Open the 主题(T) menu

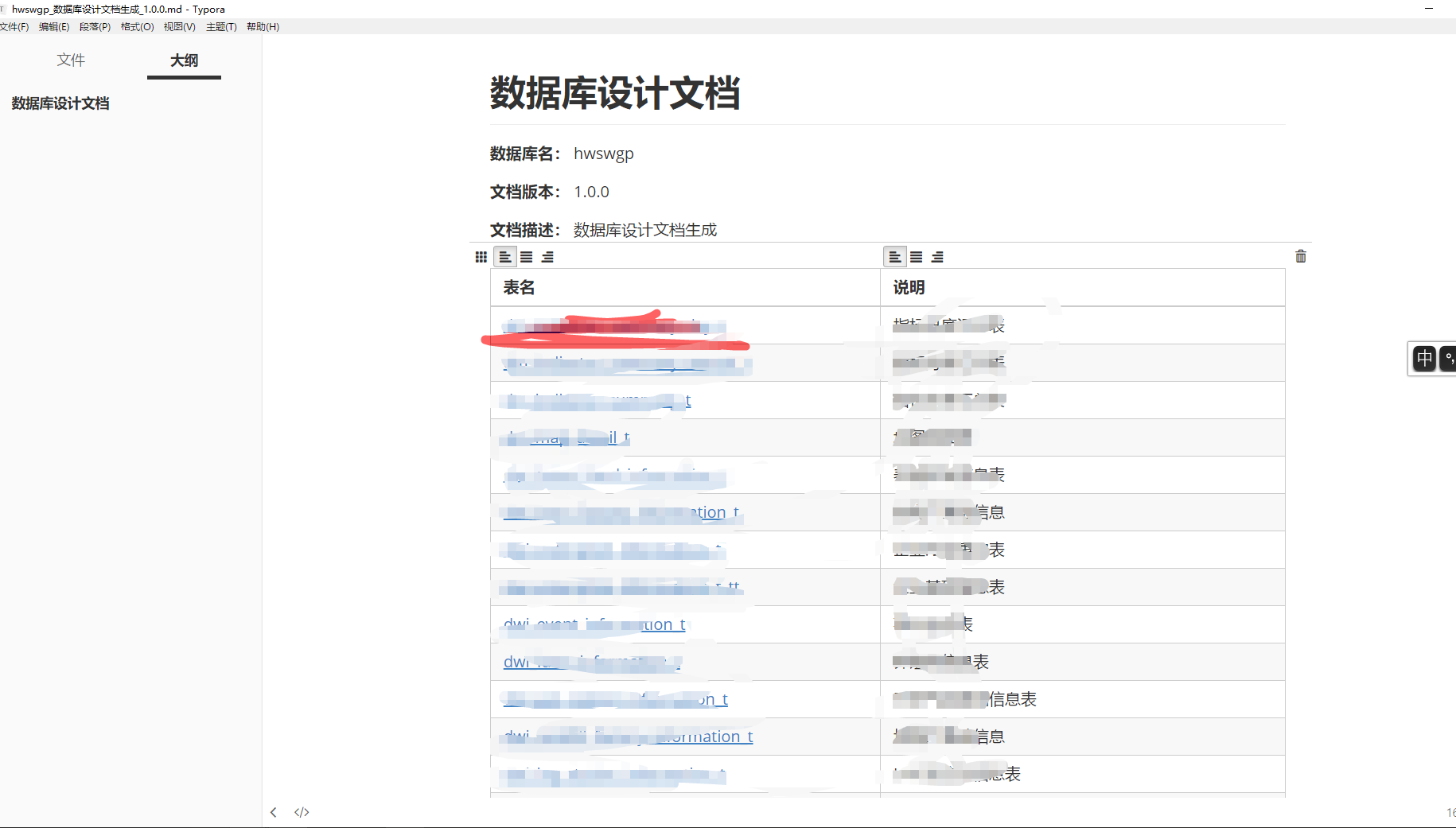tap(221, 26)
